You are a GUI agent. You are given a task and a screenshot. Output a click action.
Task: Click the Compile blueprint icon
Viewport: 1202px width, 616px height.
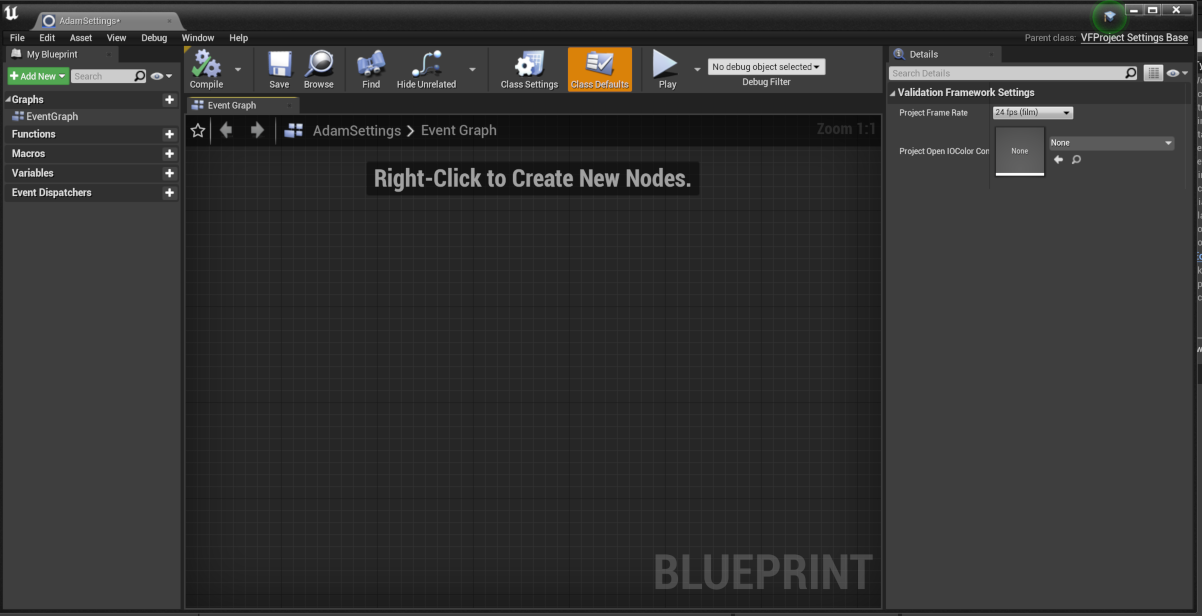pos(206,66)
